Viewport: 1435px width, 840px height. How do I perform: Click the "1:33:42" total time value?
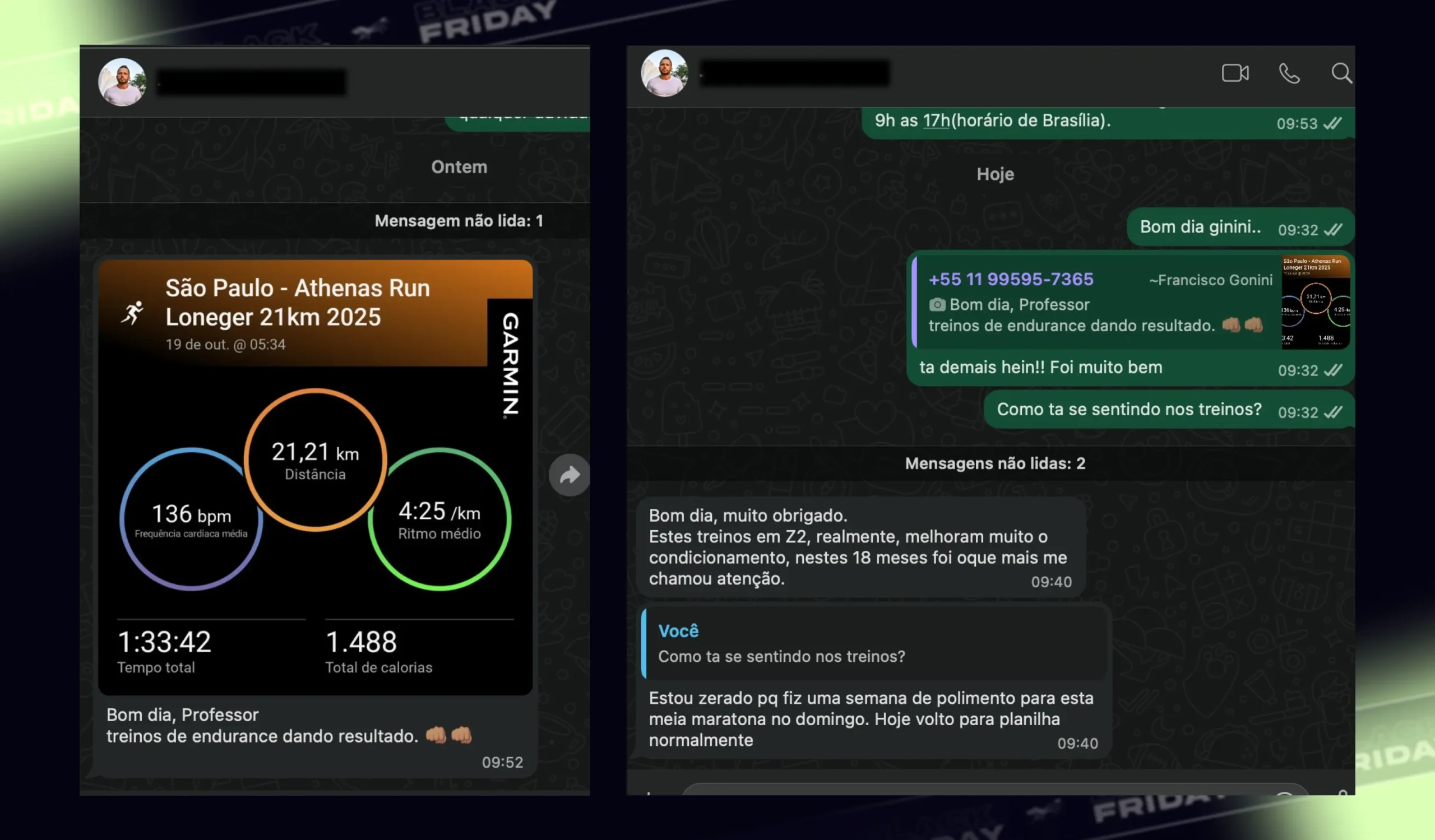[x=164, y=643]
